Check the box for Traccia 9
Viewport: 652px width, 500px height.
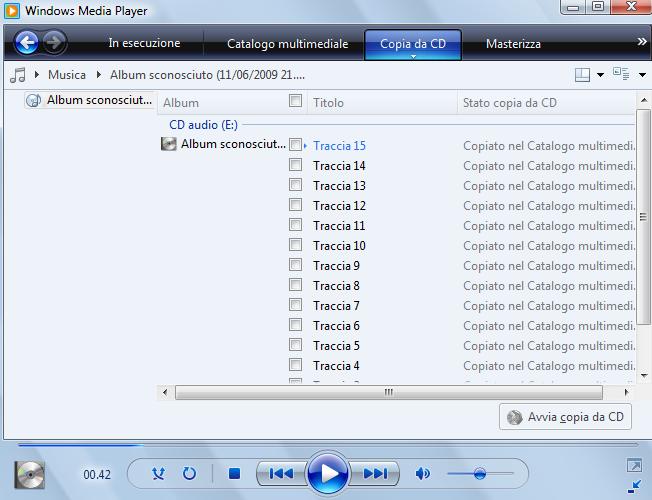coord(295,264)
